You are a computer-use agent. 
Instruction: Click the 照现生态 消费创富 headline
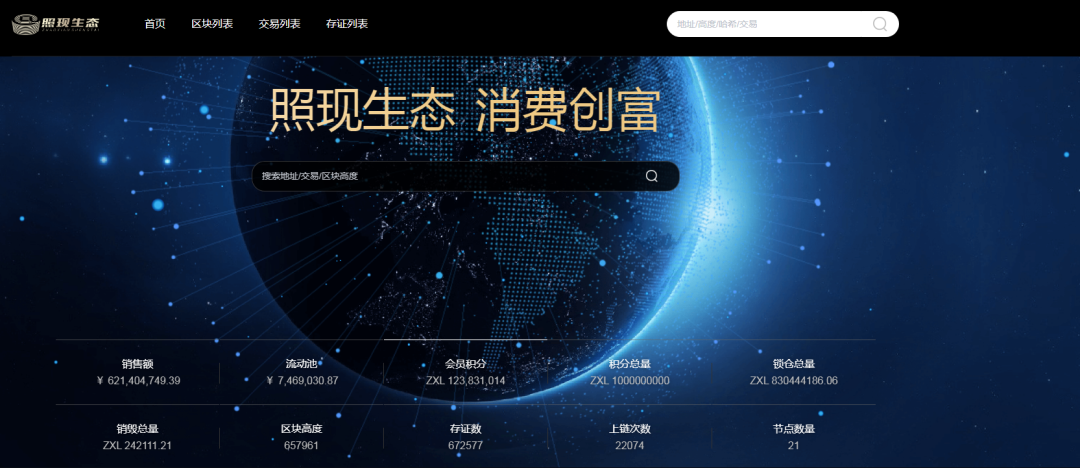(465, 110)
